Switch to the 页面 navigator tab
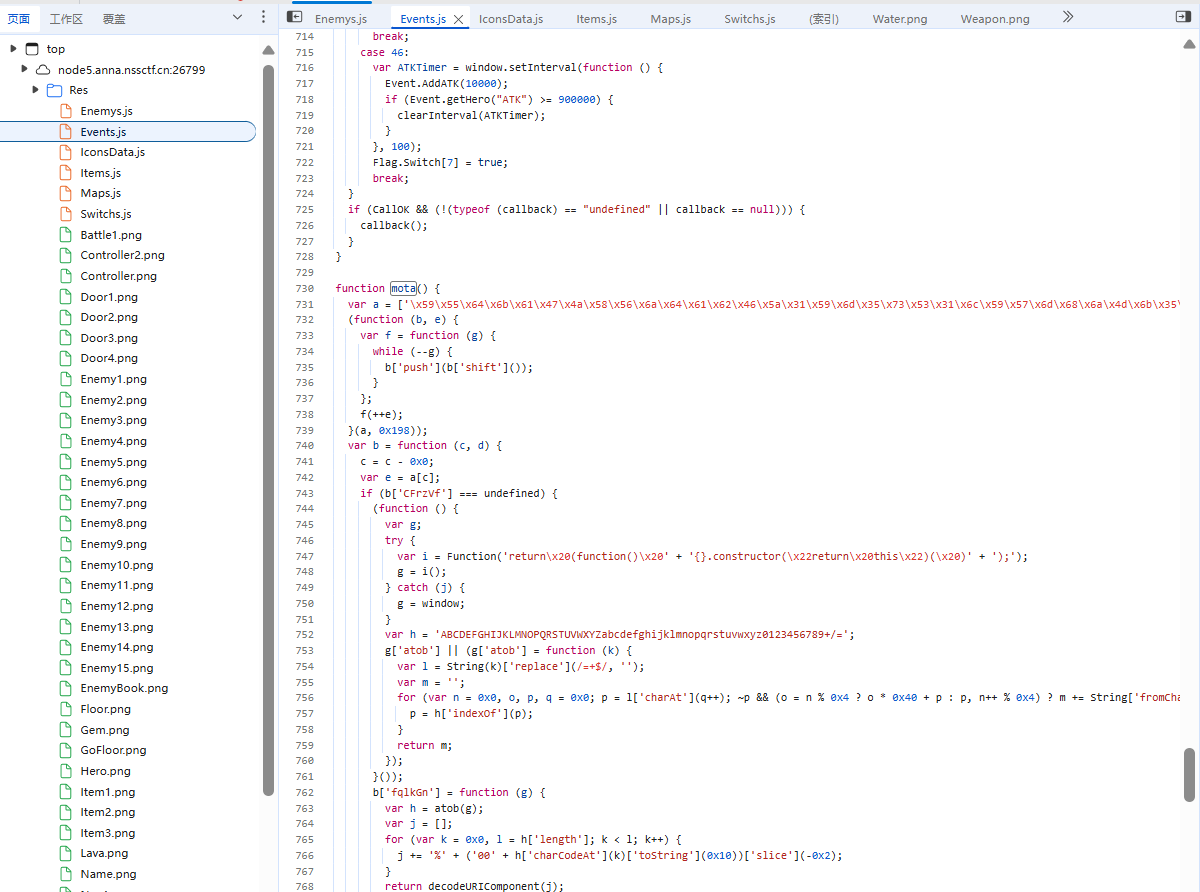The height and width of the screenshot is (892, 1200). (x=19, y=19)
